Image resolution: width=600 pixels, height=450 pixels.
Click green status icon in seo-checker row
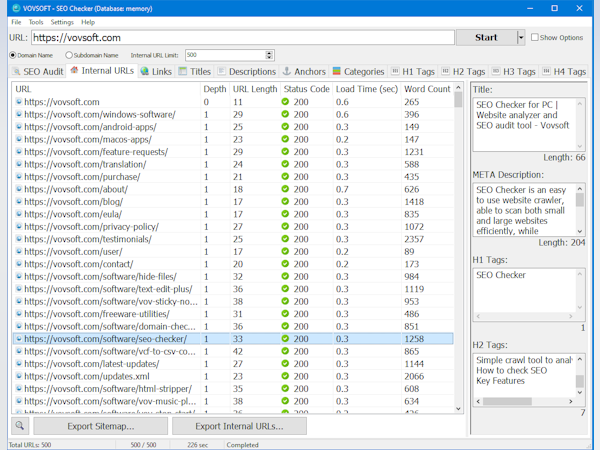click(285, 339)
